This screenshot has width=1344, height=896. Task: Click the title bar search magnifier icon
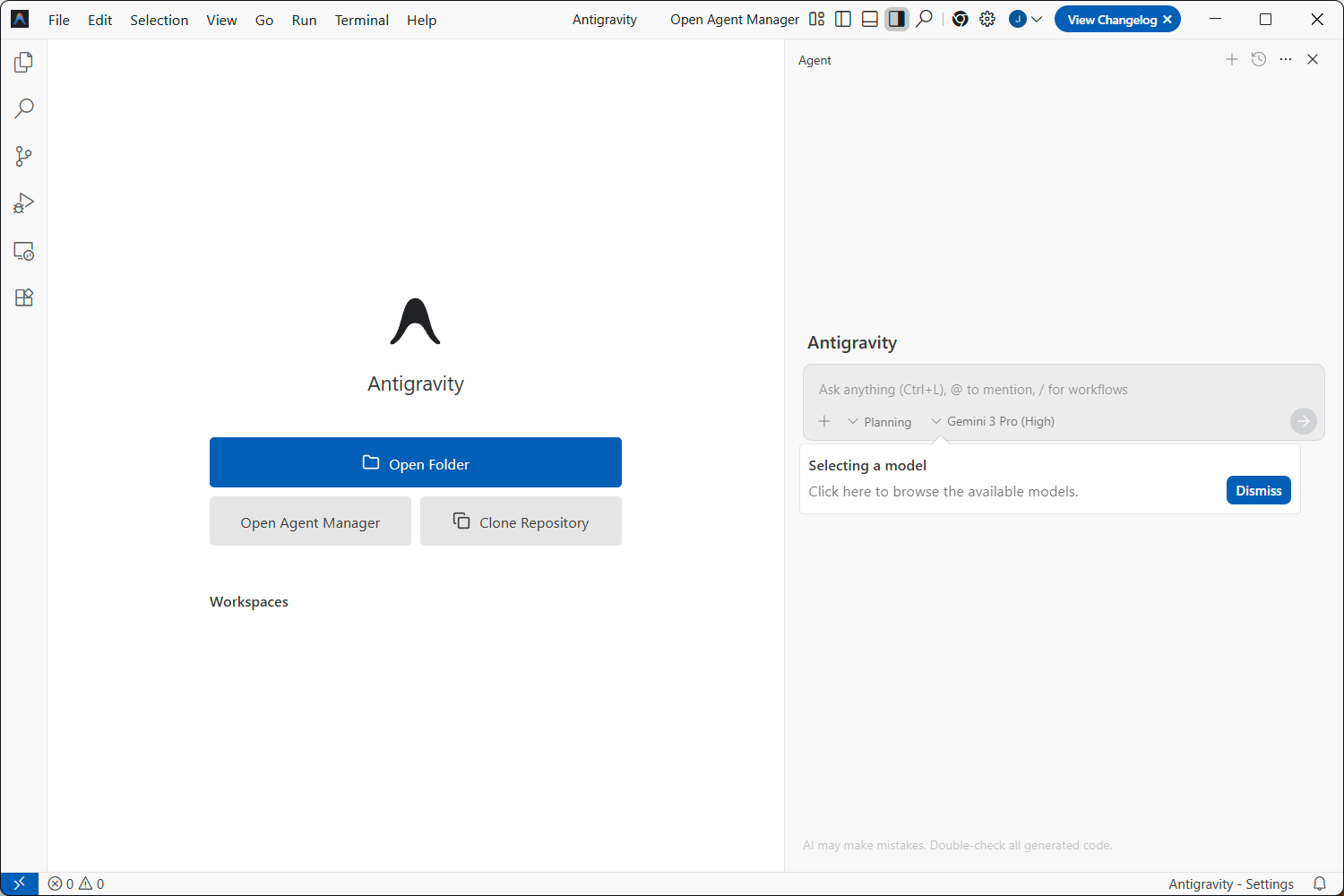pyautogui.click(x=924, y=19)
